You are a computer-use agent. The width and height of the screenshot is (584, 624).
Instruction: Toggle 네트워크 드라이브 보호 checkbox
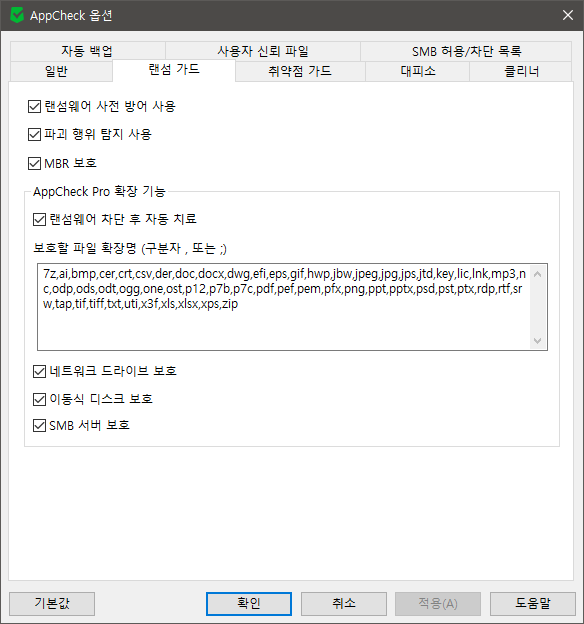[39, 371]
